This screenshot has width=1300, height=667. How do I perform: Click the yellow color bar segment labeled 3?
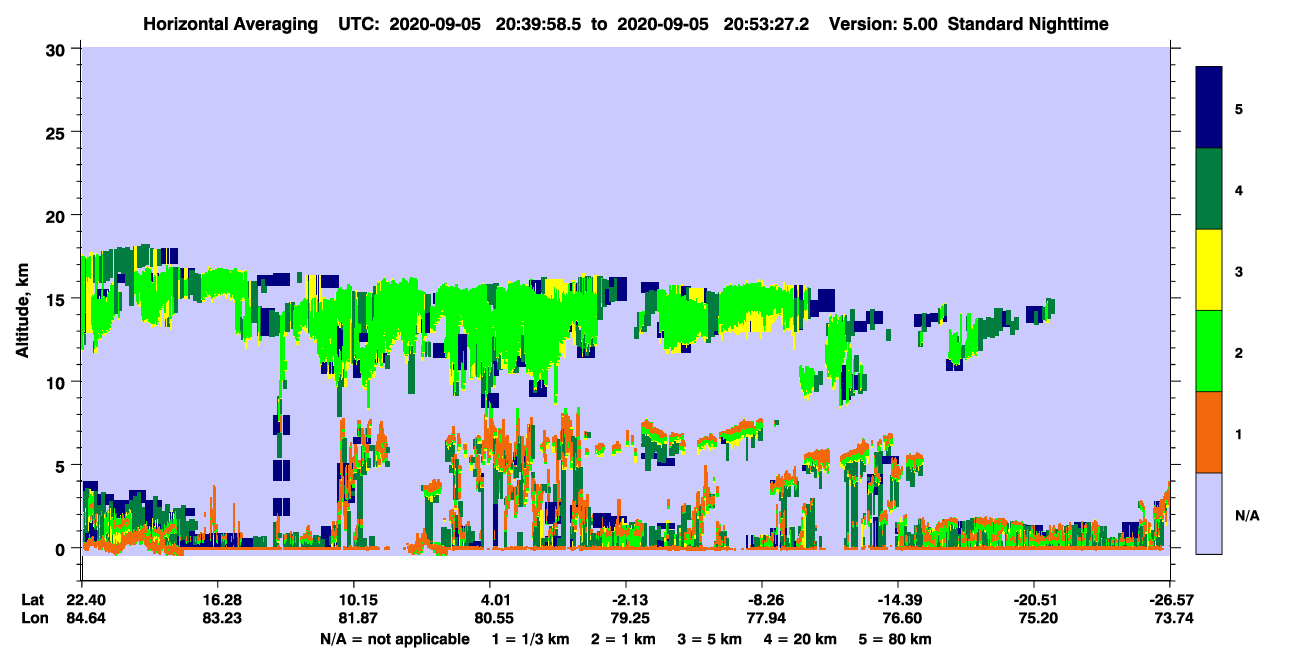click(1209, 270)
